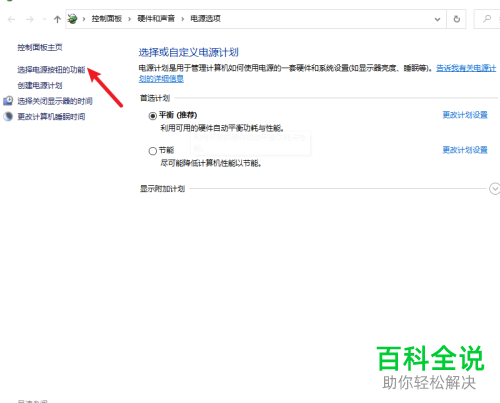500x403 pixels.
Task: Open recent locations dropdown arrow
Action: [x=45, y=19]
